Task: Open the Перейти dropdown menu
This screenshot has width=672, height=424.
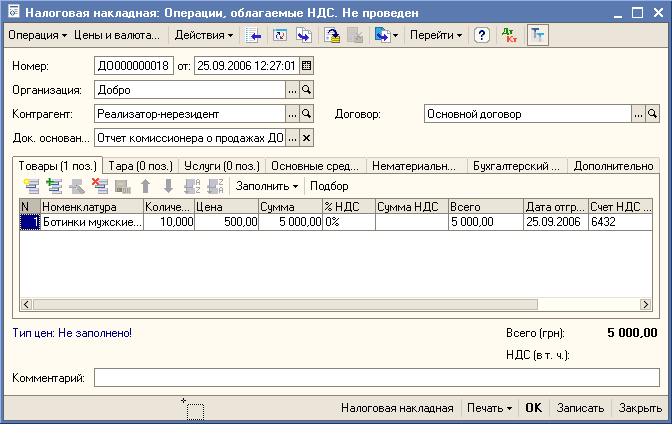Action: coord(436,35)
